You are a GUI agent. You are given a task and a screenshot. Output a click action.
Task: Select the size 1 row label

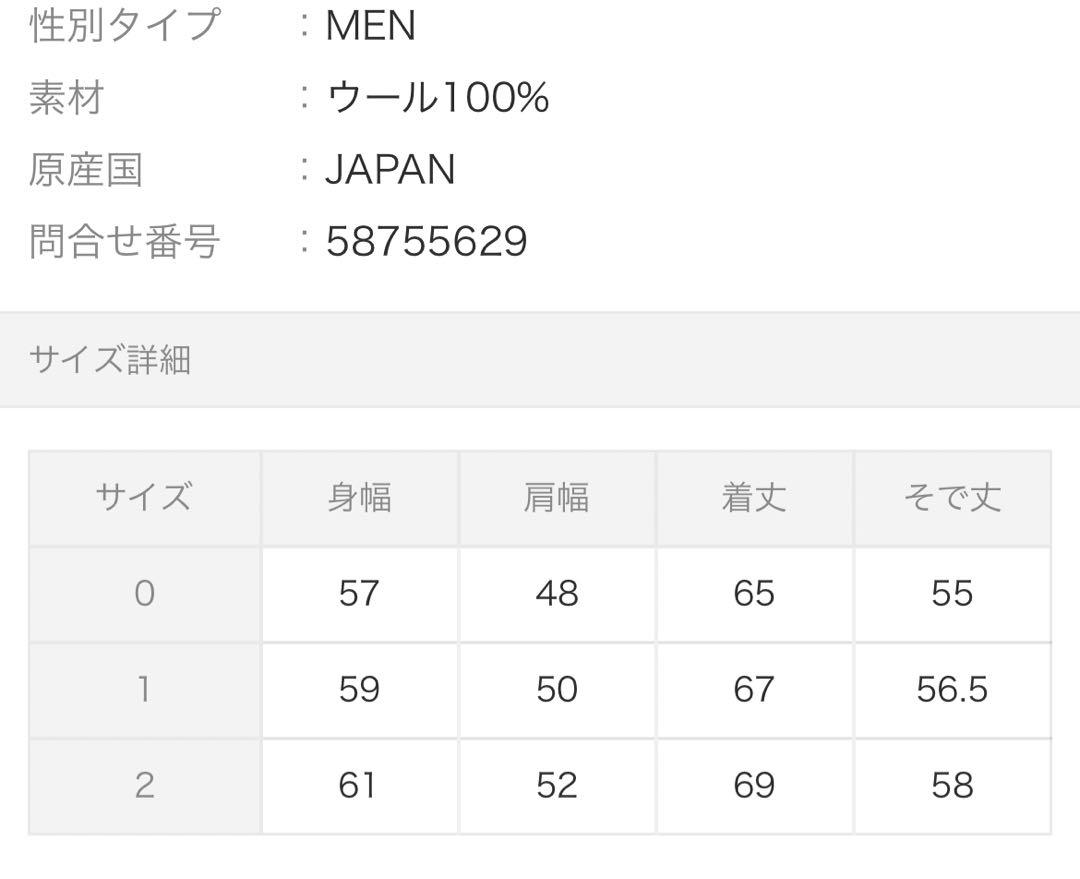pyautogui.click(x=145, y=690)
